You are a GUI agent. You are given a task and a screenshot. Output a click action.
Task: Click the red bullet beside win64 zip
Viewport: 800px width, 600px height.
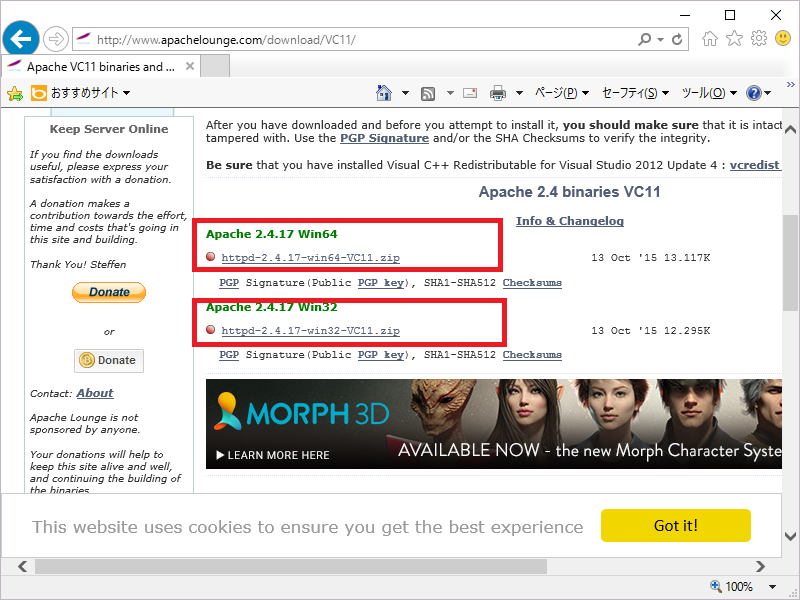point(211,257)
